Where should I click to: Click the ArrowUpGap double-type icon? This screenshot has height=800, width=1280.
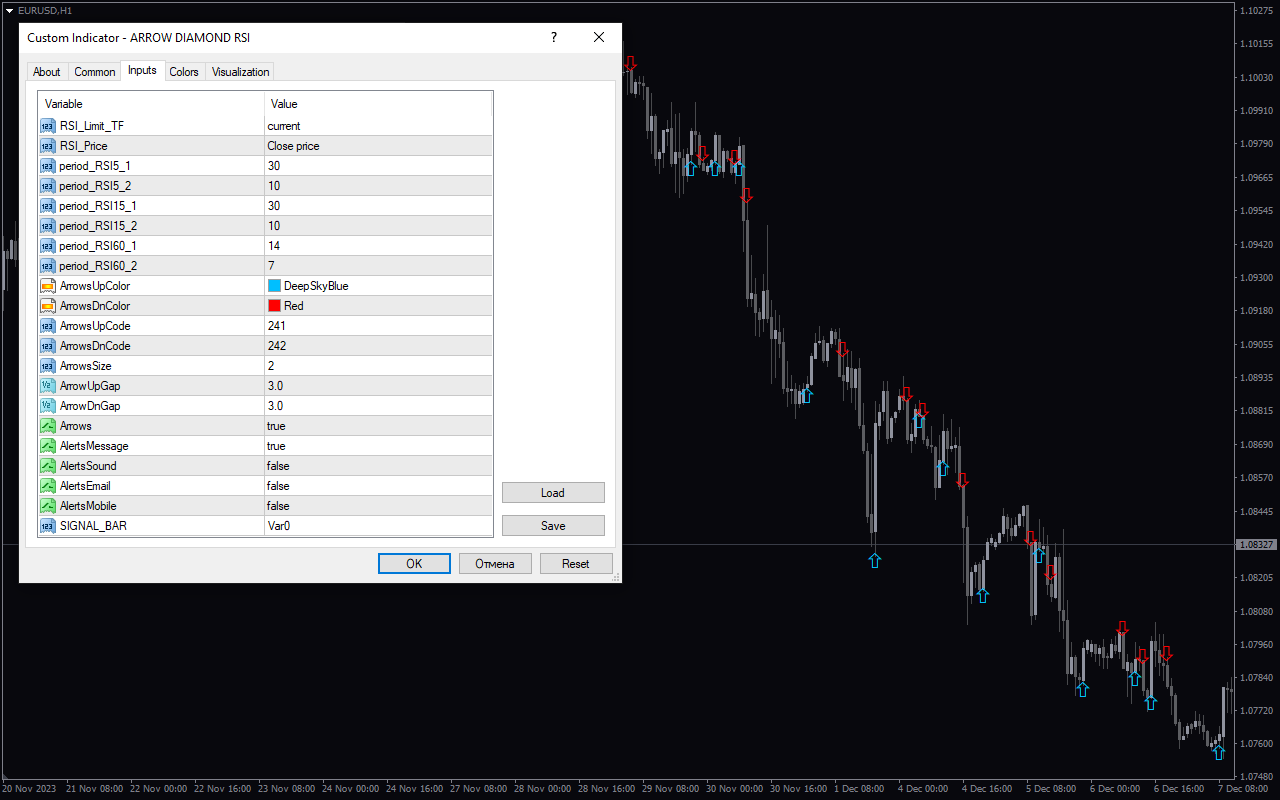47,386
